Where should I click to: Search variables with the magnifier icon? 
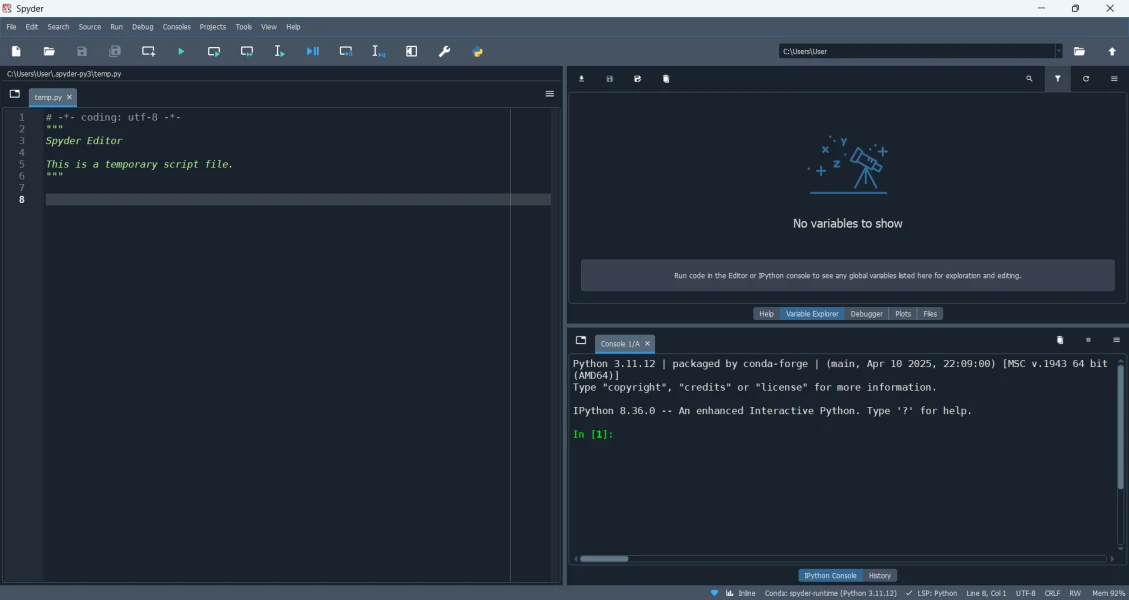[x=1029, y=79]
